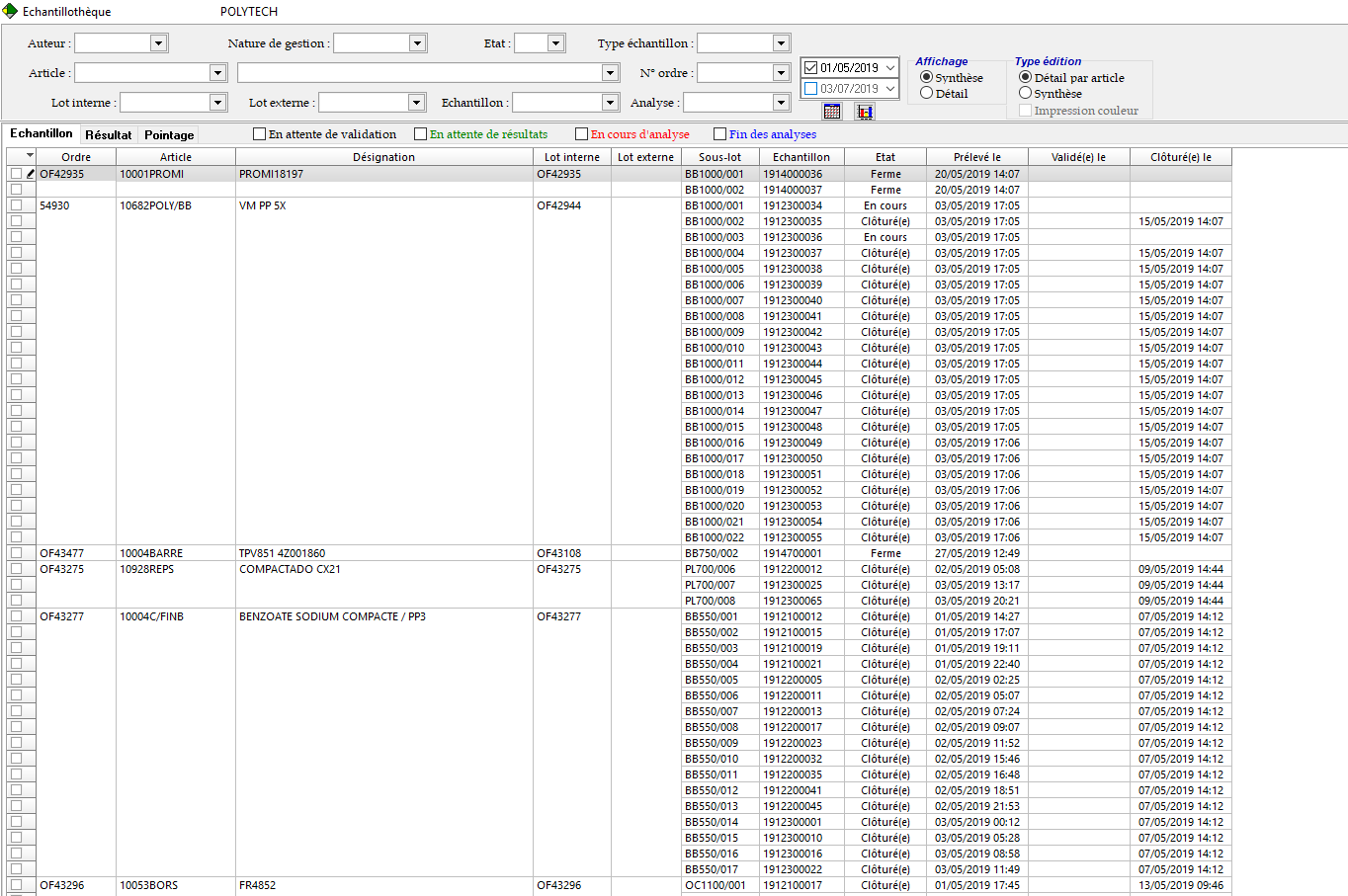Expand the 'Type échantillon' dropdown

click(x=781, y=43)
